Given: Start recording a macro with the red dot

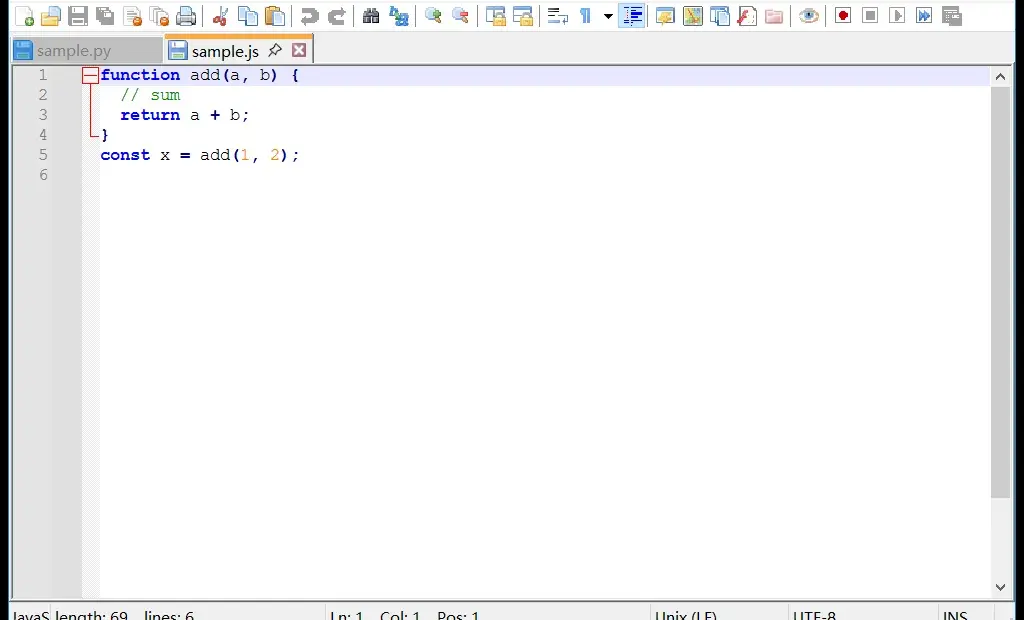Looking at the screenshot, I should (x=842, y=16).
